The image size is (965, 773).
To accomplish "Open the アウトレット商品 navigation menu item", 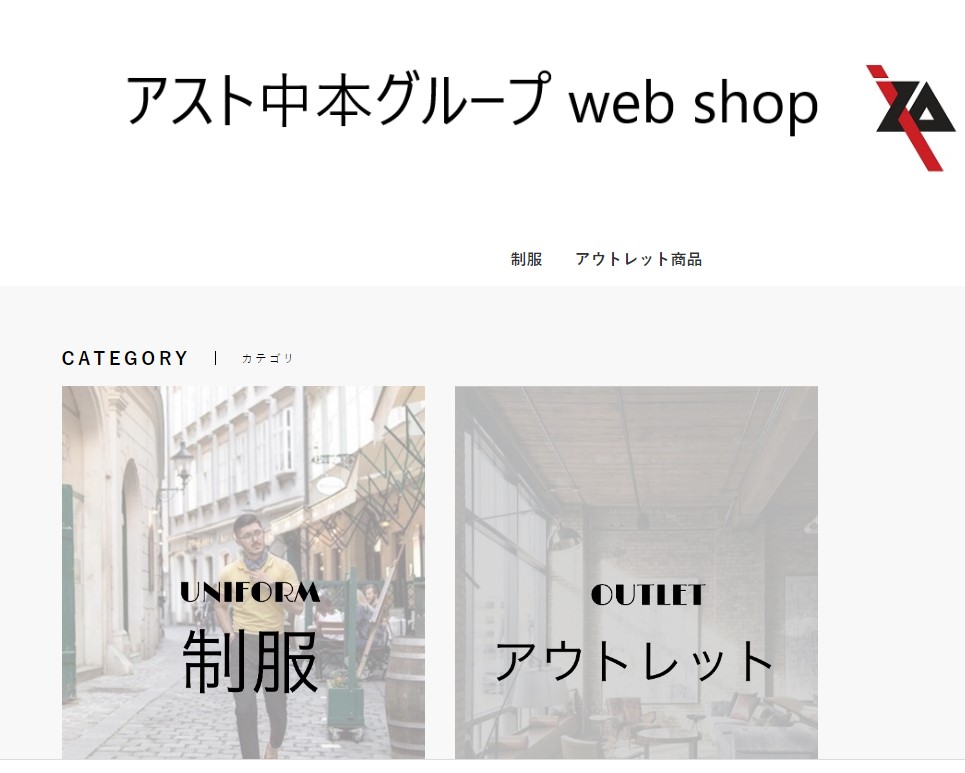I will click(638, 259).
